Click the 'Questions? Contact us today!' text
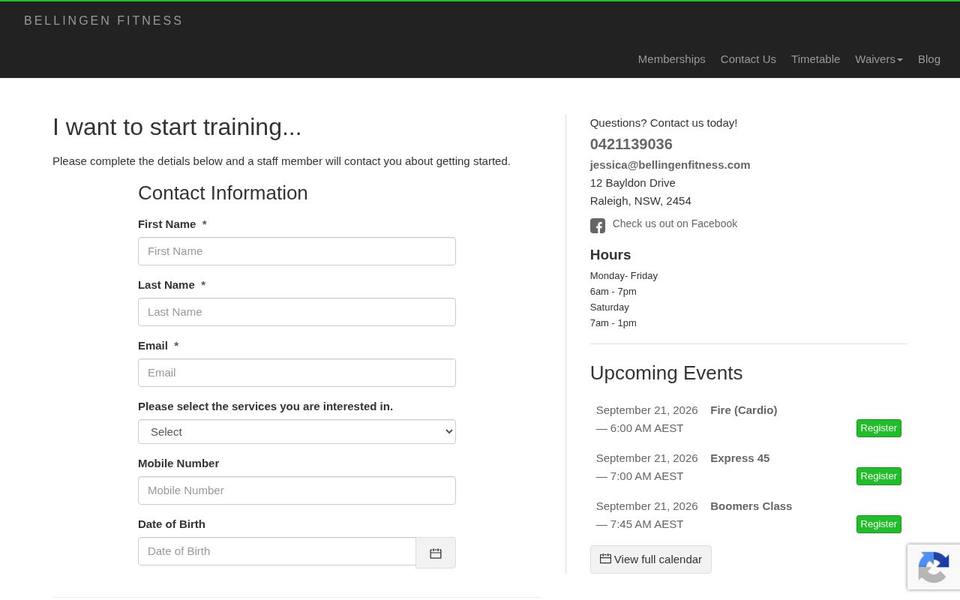The height and width of the screenshot is (600, 960). point(664,123)
